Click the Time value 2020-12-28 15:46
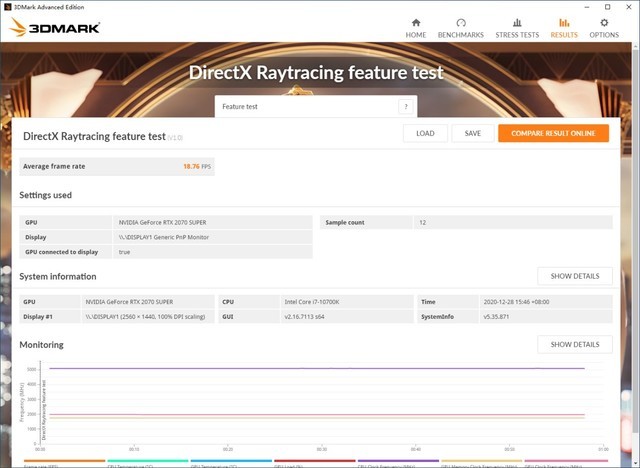640x468 pixels. (x=516, y=302)
